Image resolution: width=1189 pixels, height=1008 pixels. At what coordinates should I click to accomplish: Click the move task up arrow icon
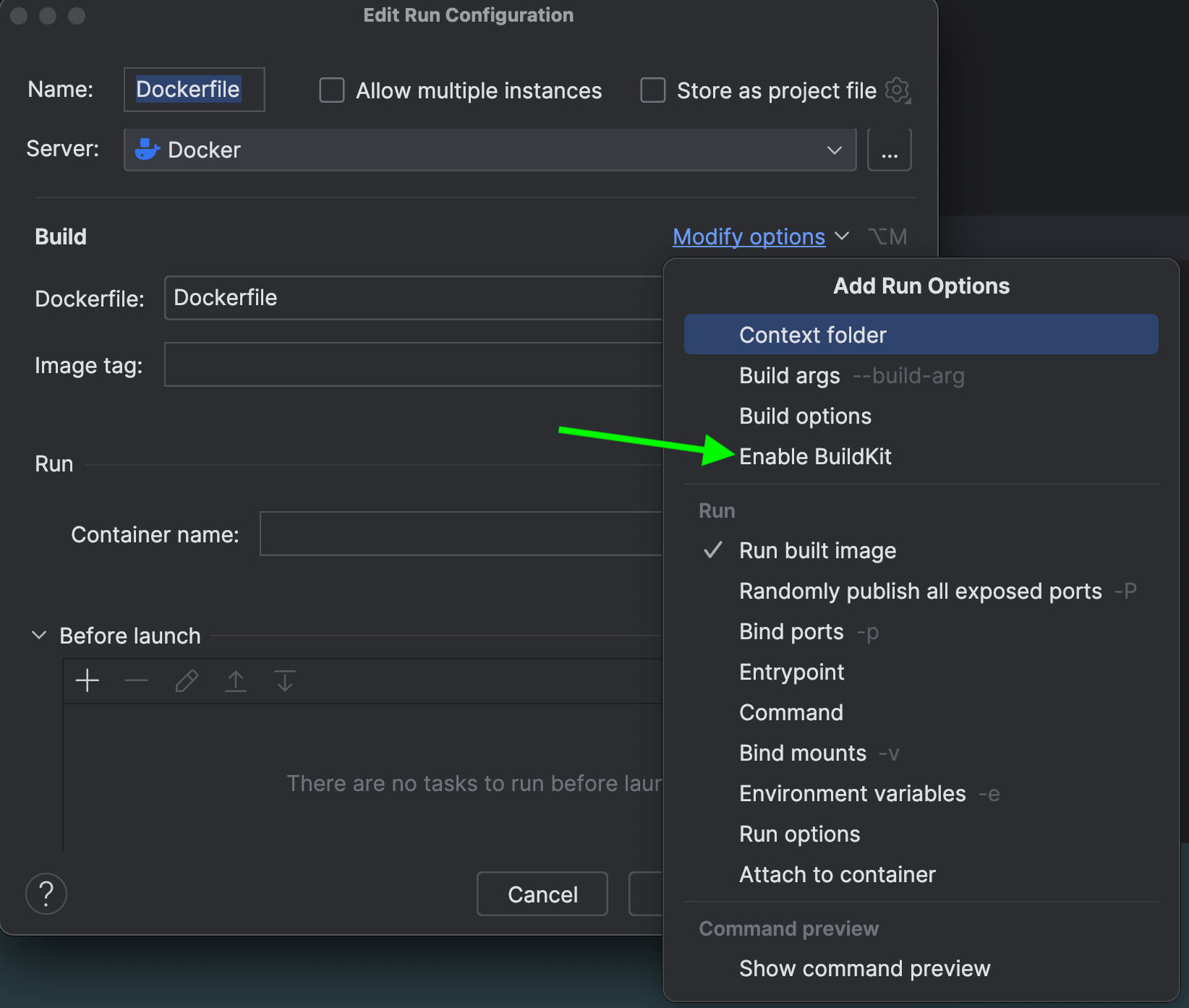point(236,680)
